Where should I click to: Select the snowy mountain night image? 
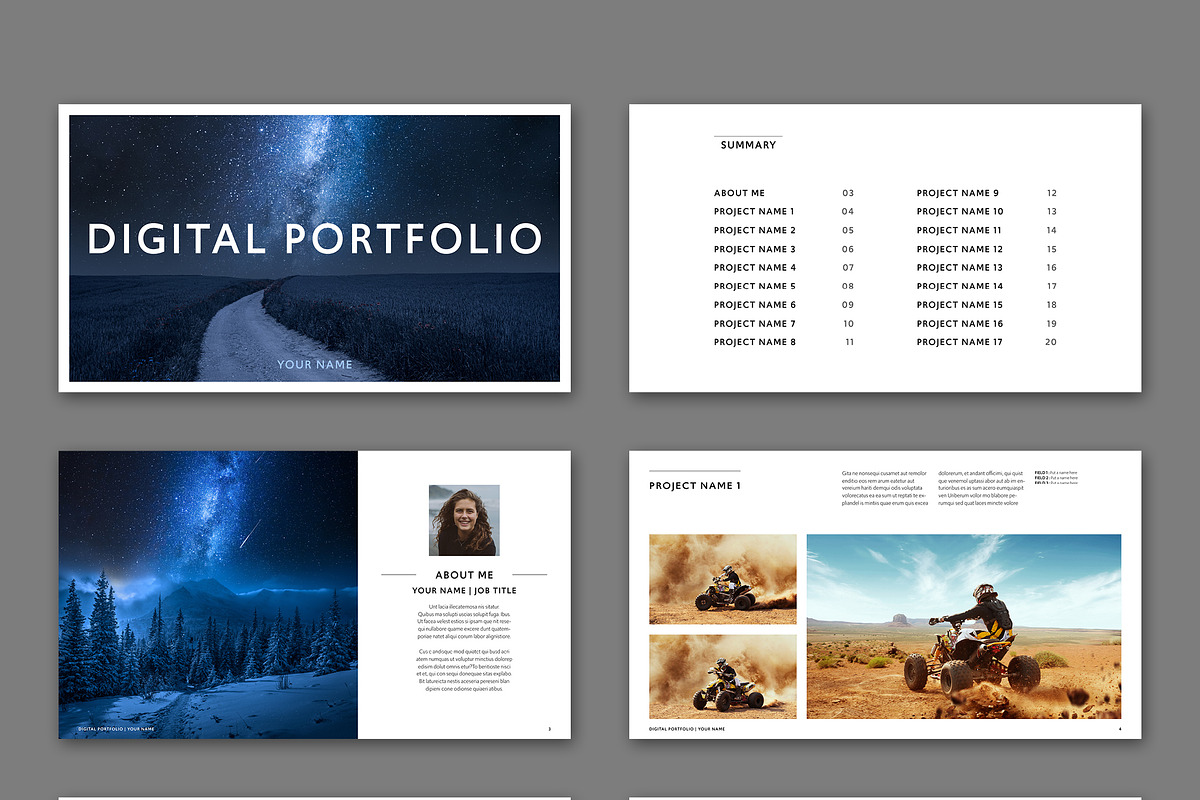click(207, 594)
